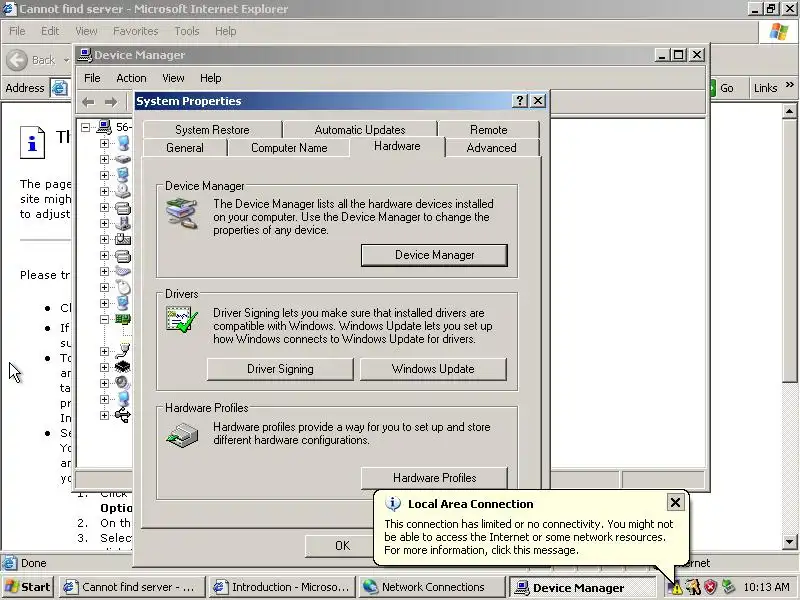This screenshot has height=600, width=800.
Task: Click the Hardware Profiles button
Action: click(434, 478)
